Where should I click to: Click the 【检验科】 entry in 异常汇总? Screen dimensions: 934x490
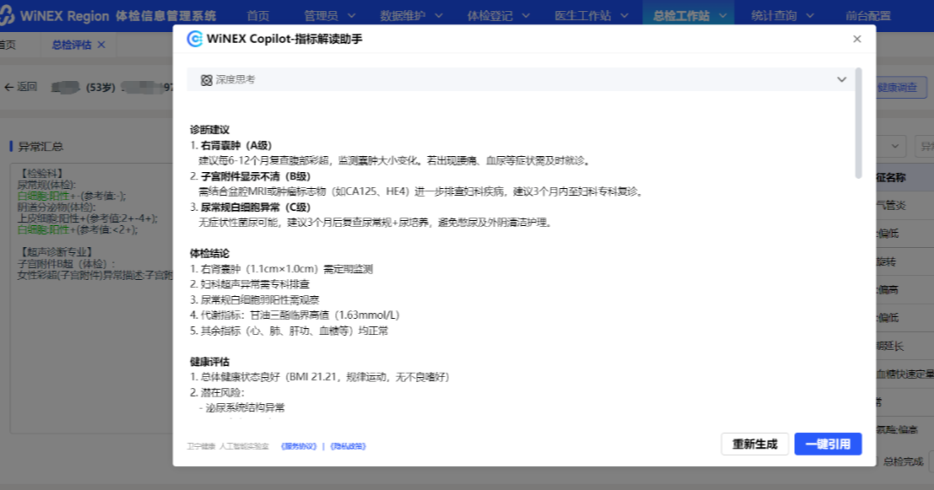tap(41, 173)
